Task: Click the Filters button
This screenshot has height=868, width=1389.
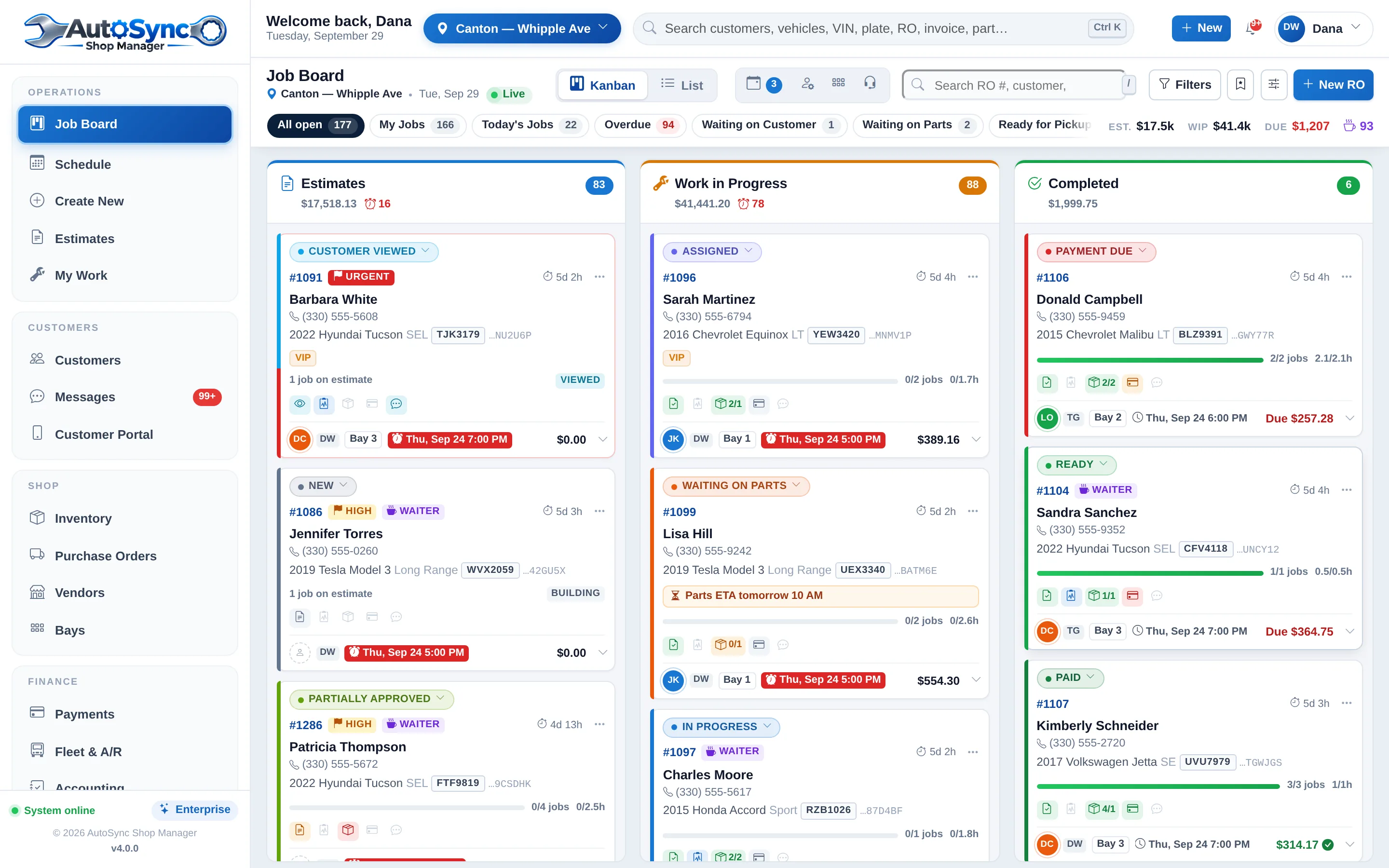Action: (x=1184, y=84)
